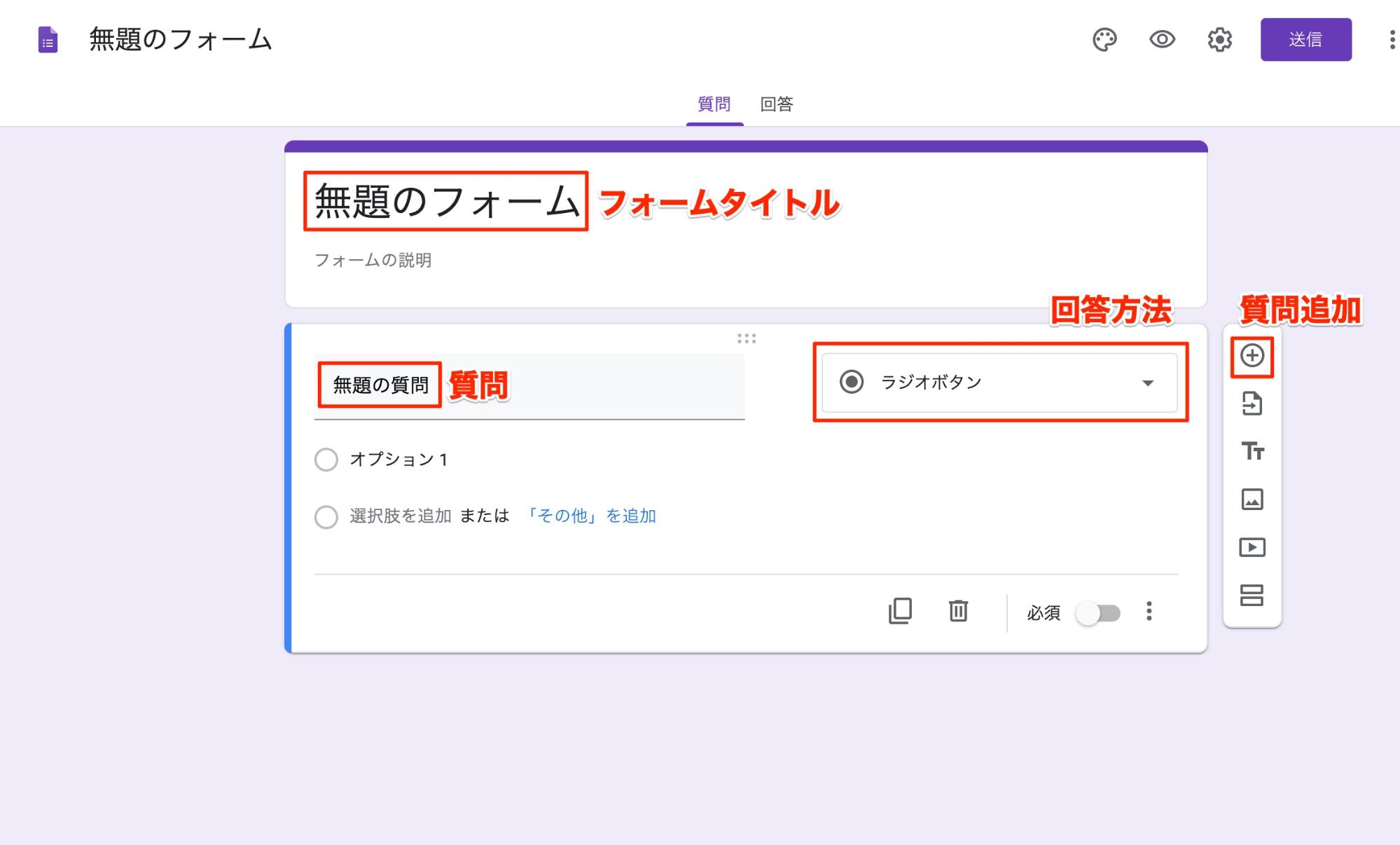Click the add image icon in sidebar
The image size is (1400, 845).
pyautogui.click(x=1253, y=498)
